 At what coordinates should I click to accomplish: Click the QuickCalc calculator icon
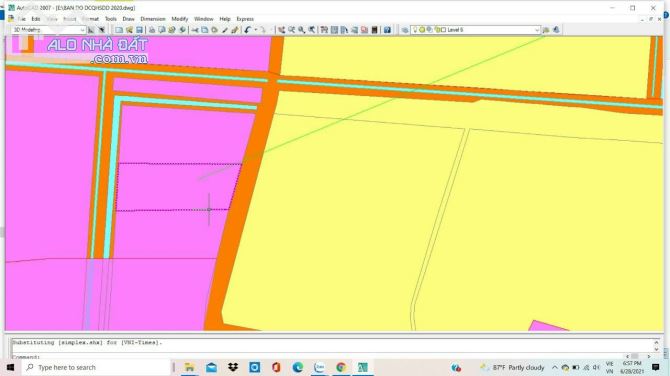pos(375,30)
